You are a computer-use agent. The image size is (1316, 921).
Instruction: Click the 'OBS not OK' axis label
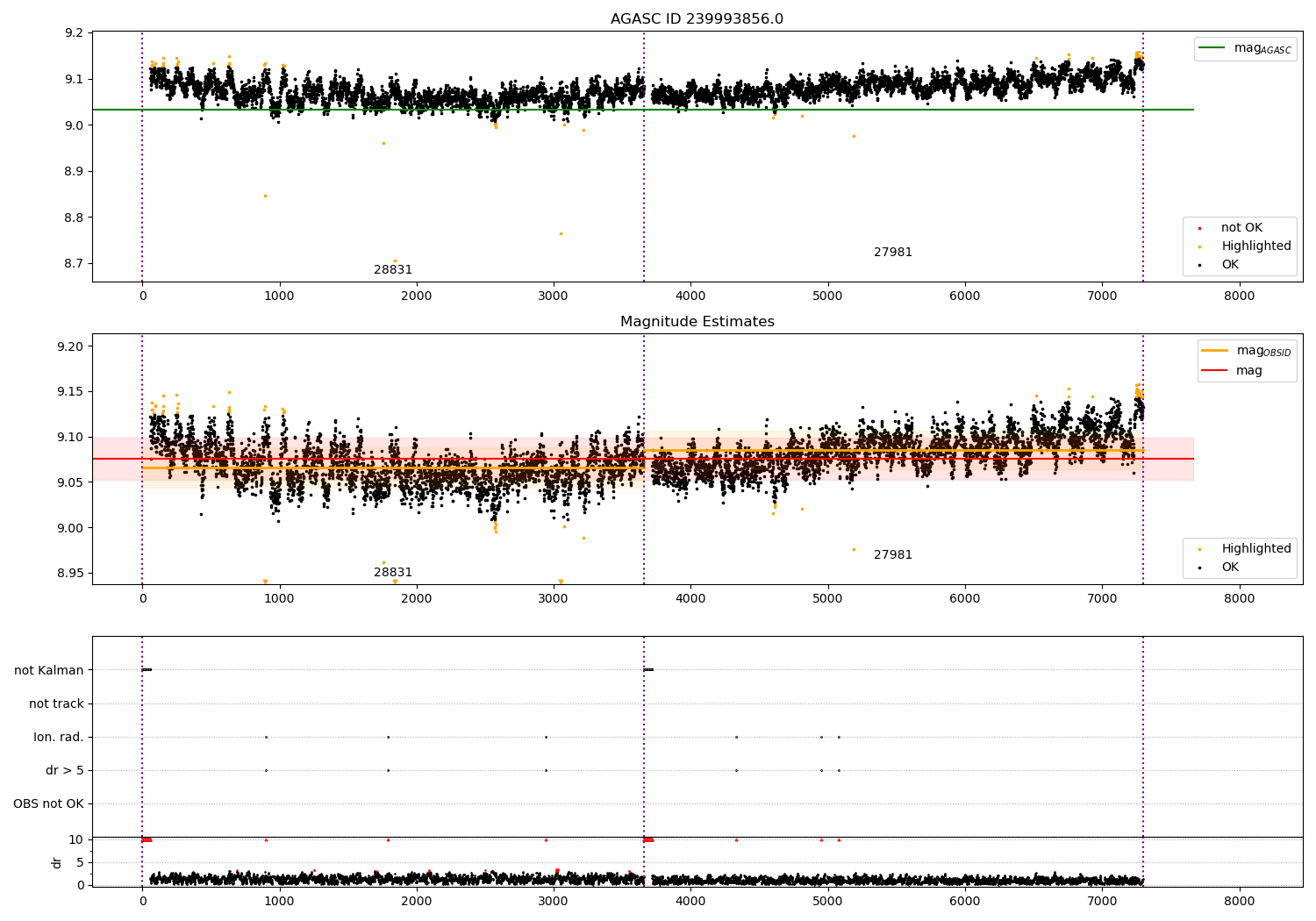tap(48, 803)
